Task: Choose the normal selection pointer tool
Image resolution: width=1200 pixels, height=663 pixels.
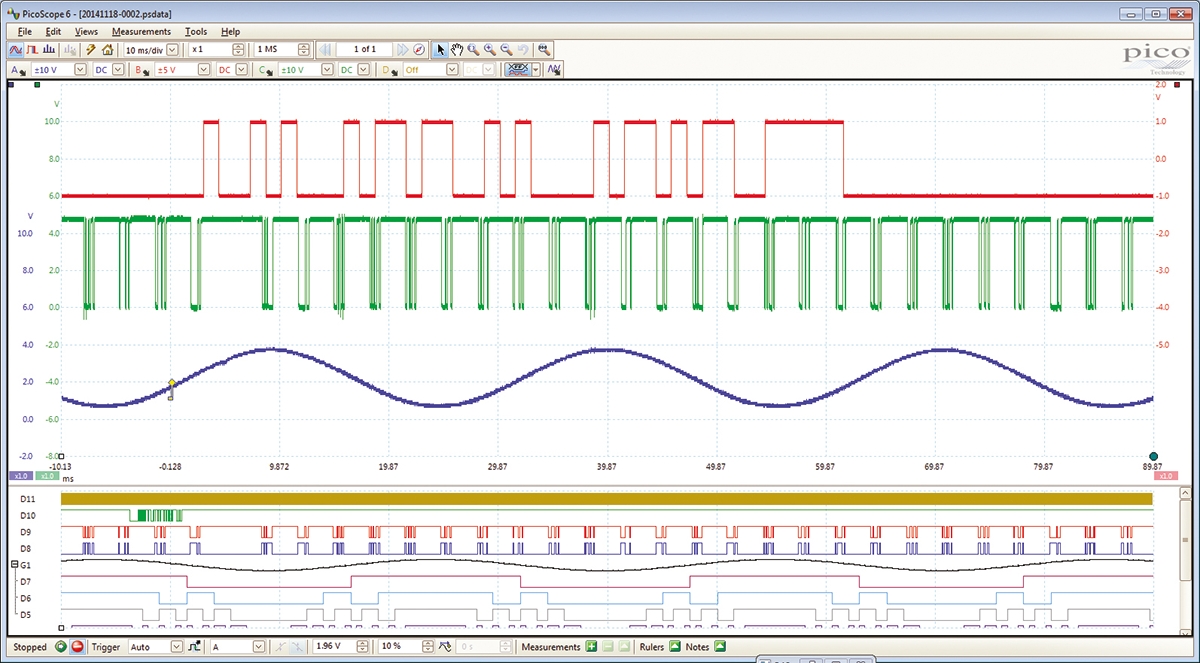Action: (440, 49)
